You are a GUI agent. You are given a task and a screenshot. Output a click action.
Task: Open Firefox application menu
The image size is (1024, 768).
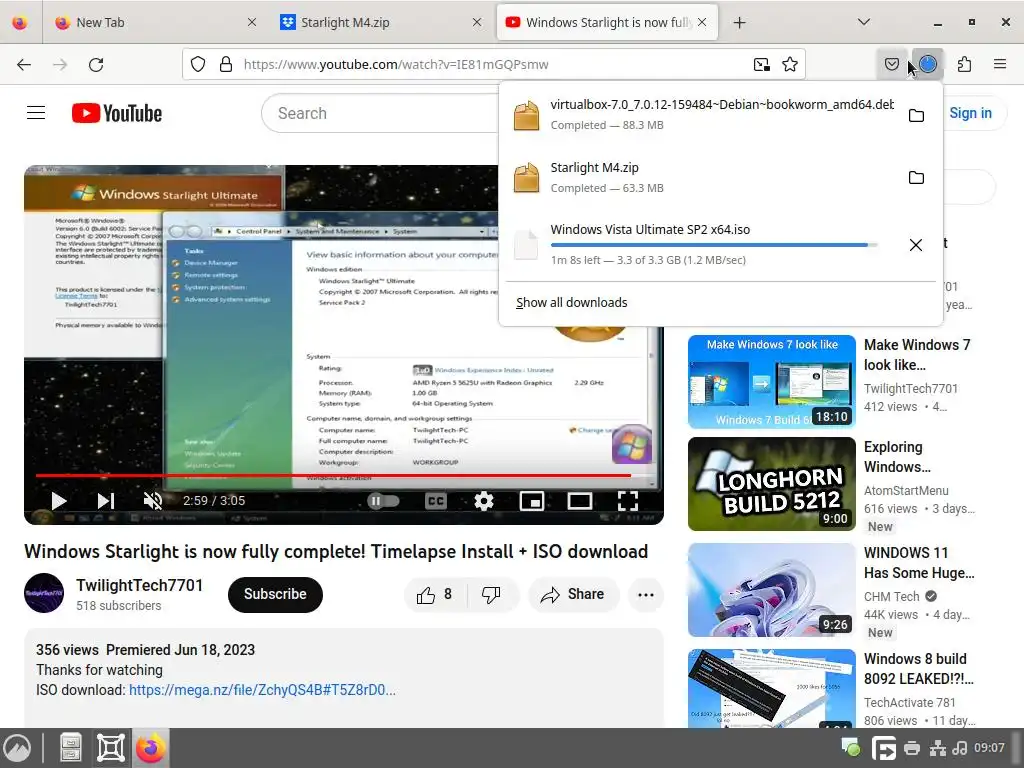(1000, 64)
